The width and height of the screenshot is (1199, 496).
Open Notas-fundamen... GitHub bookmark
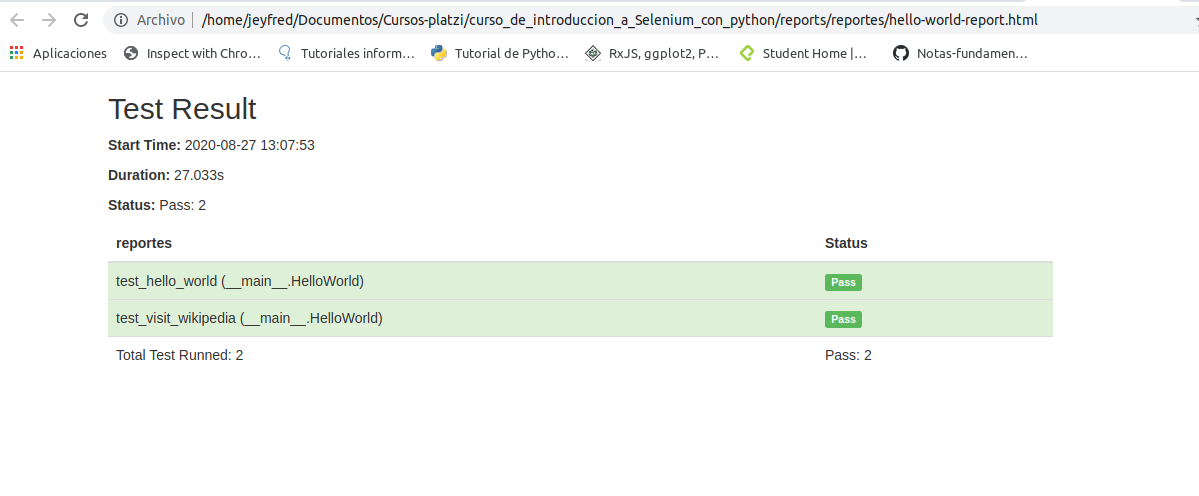[960, 53]
